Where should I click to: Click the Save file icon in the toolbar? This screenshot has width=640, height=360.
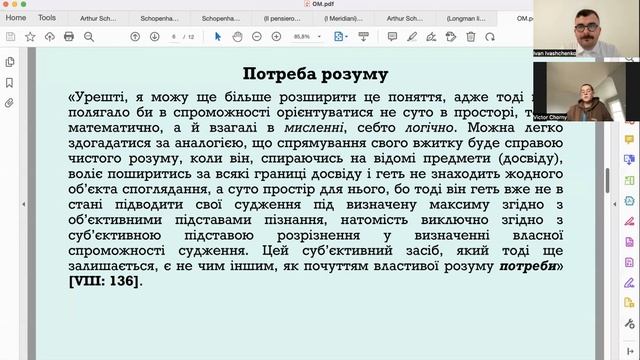[11, 37]
